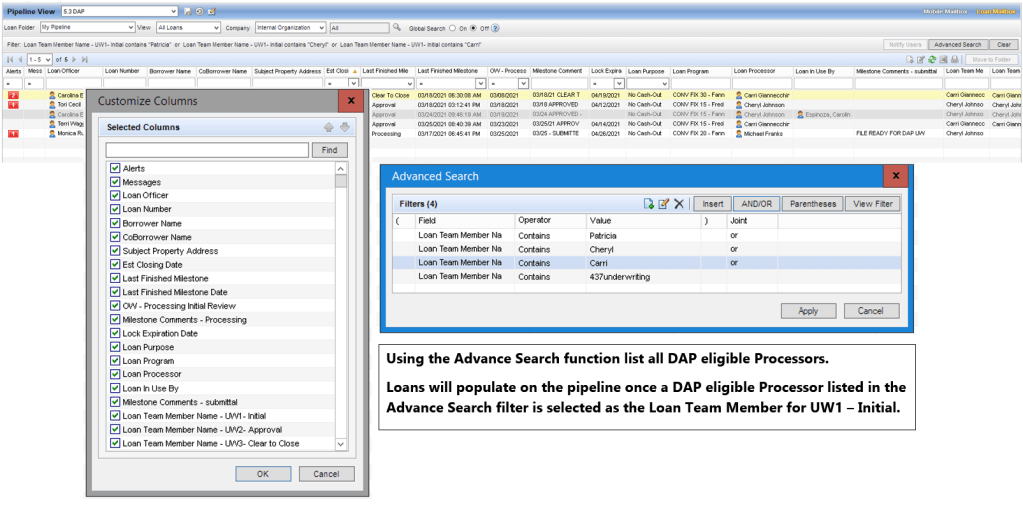Click the new filter icon in Advanced Search

649,204
